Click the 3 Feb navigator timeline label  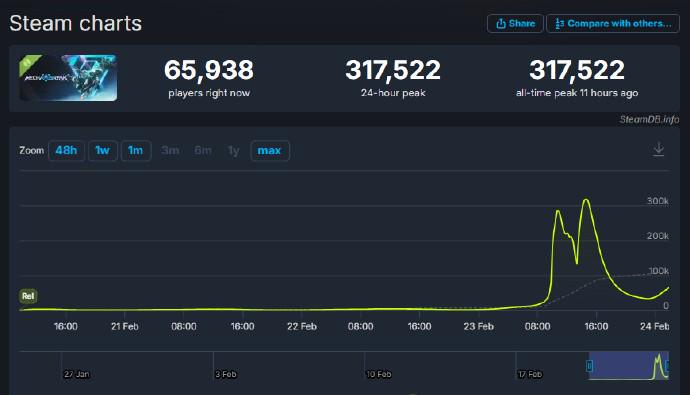226,374
